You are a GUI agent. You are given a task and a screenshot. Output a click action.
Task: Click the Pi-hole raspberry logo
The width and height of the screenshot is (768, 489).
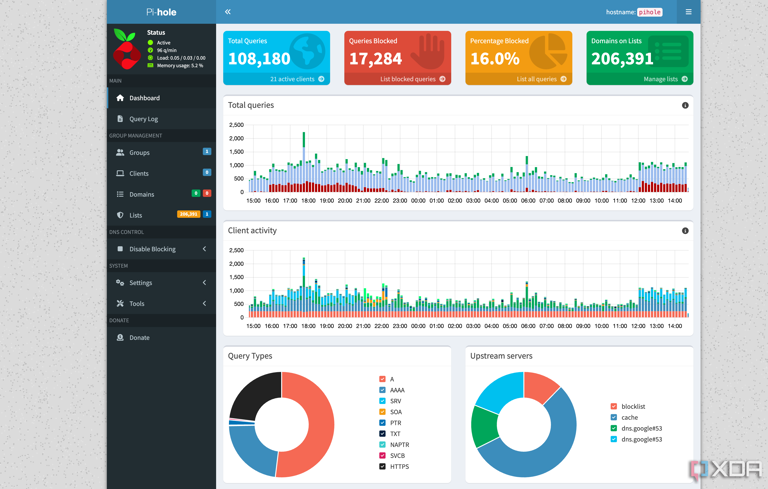click(x=125, y=48)
